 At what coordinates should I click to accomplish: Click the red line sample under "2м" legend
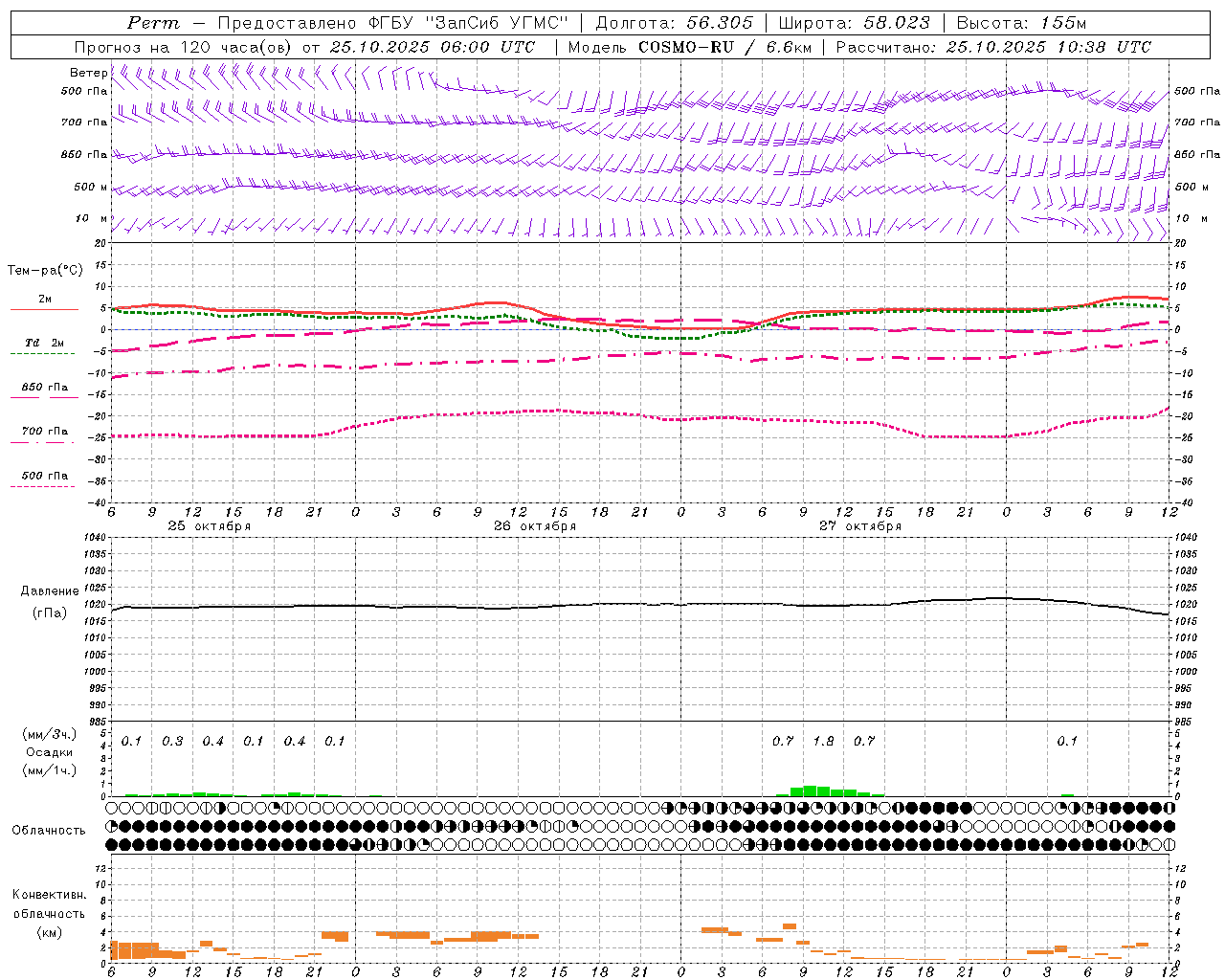coord(44,310)
